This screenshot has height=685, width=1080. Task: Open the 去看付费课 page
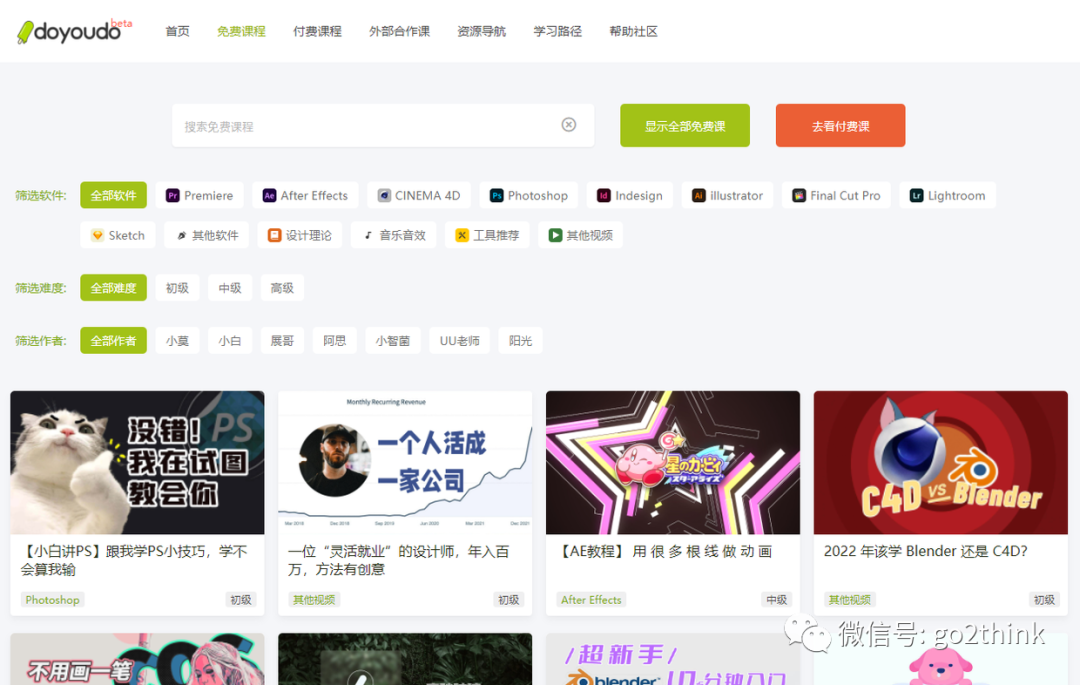click(x=840, y=125)
